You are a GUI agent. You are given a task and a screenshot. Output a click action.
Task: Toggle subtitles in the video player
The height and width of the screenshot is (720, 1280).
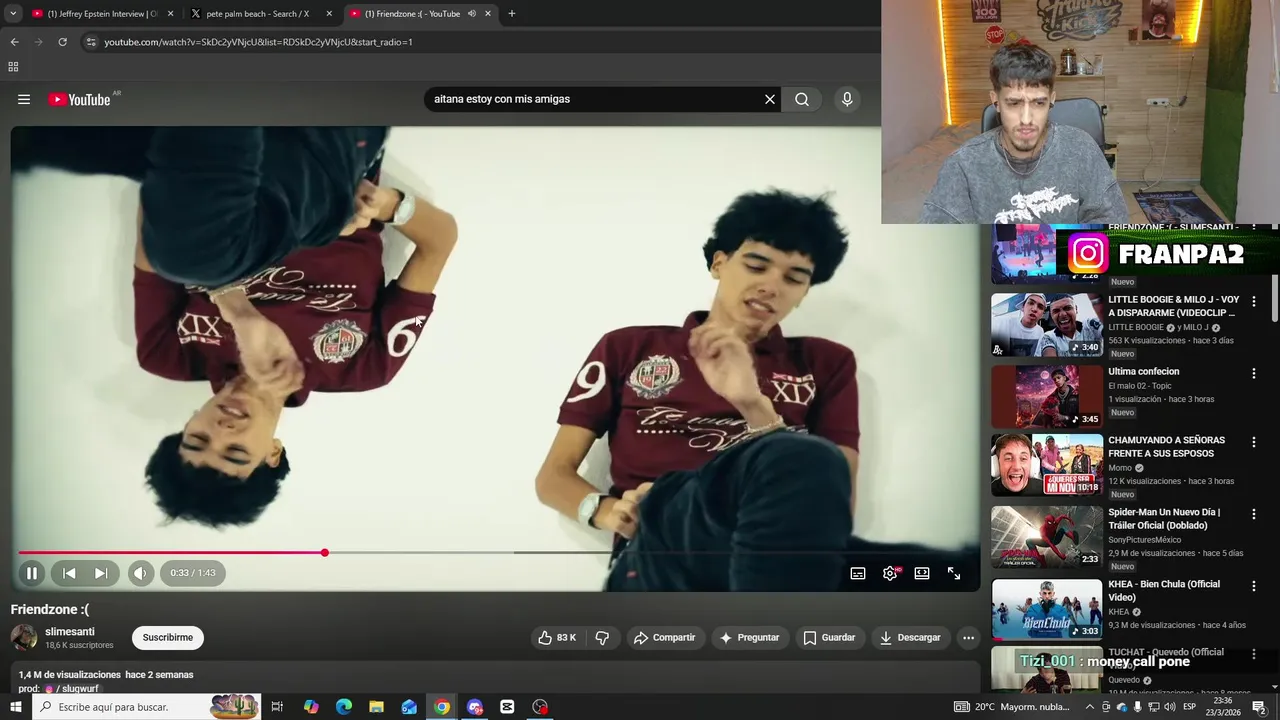(858, 573)
